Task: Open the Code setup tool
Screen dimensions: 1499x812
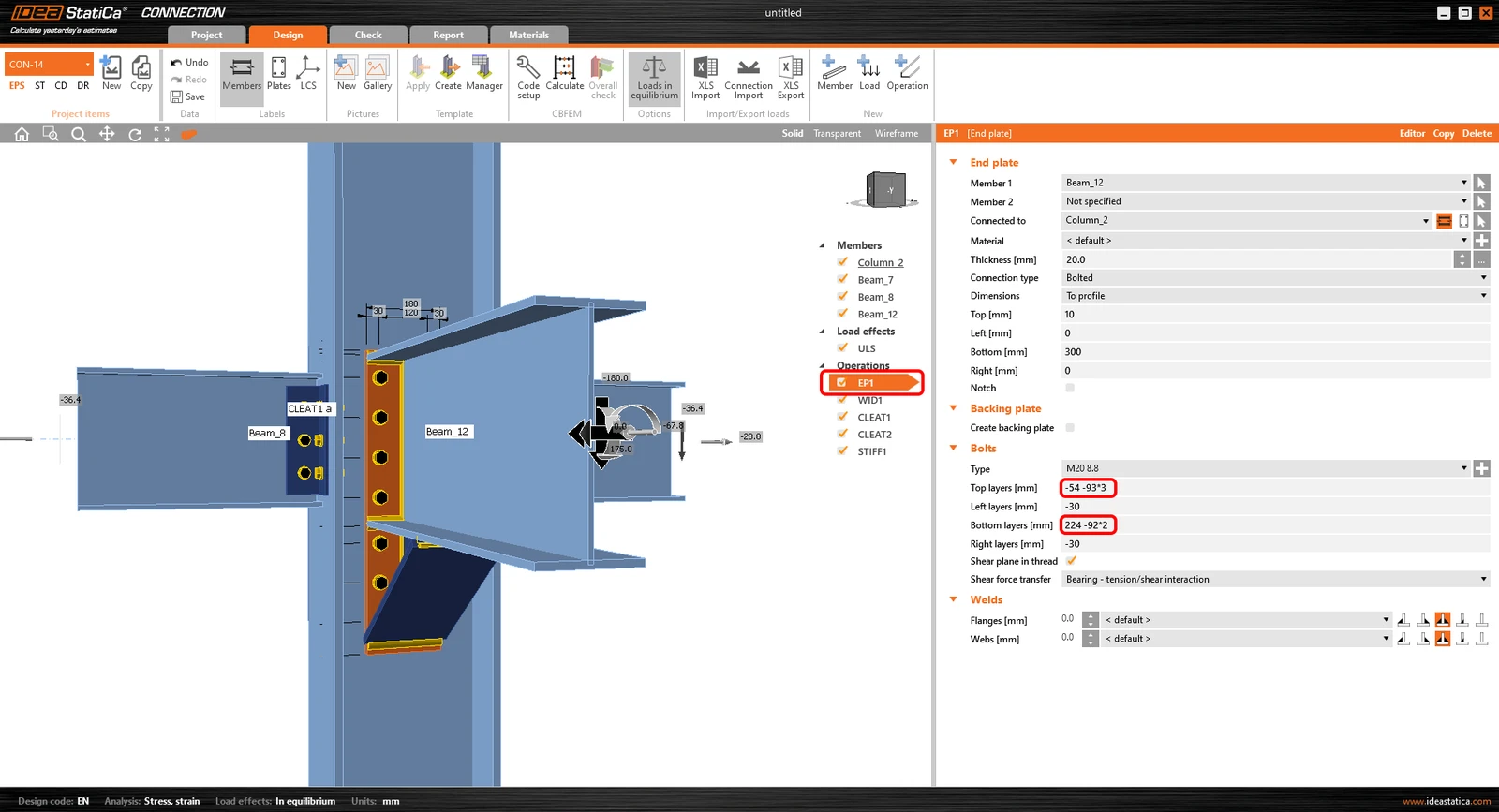Action: 528,77
